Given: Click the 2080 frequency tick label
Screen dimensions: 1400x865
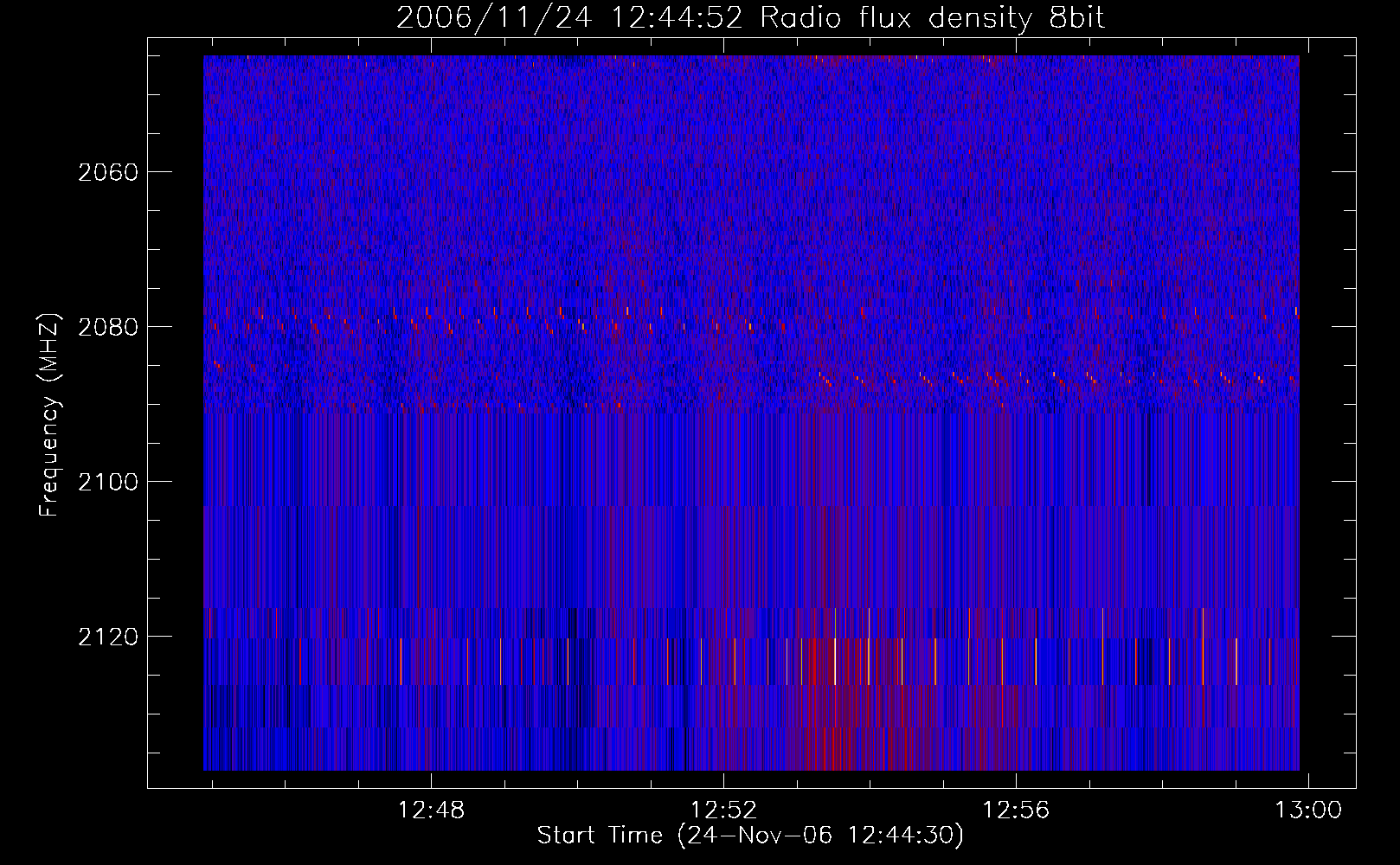Looking at the screenshot, I should tap(108, 327).
